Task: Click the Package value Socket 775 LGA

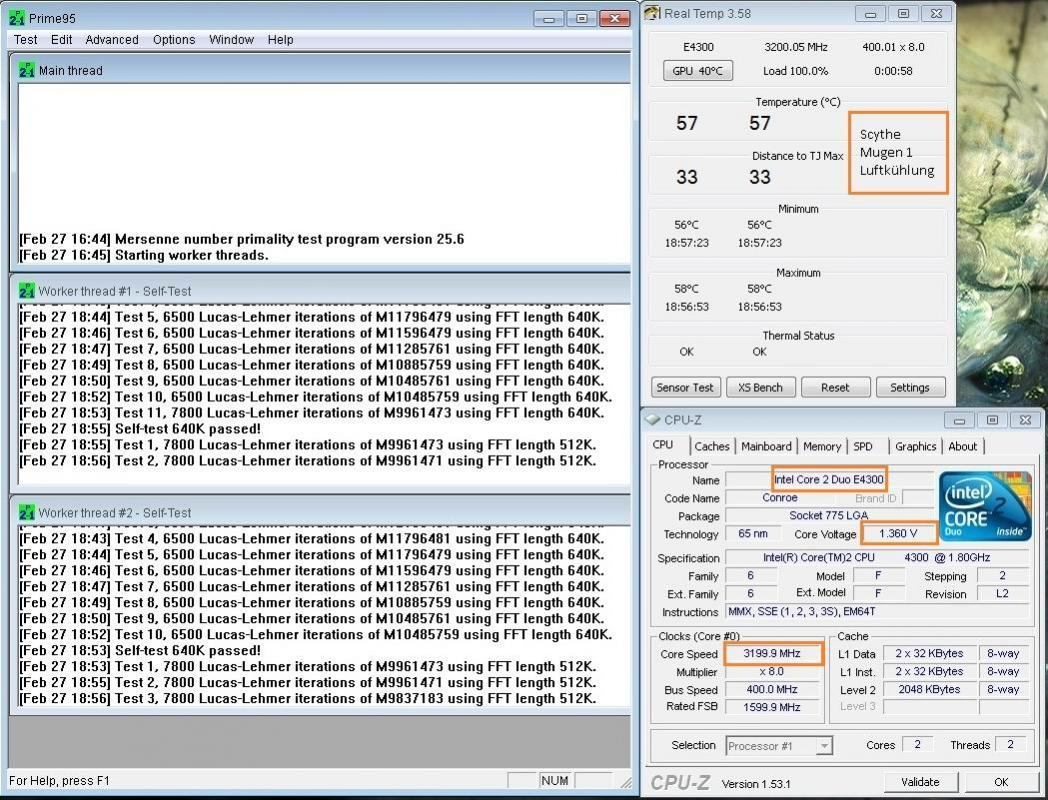Action: pyautogui.click(x=829, y=515)
